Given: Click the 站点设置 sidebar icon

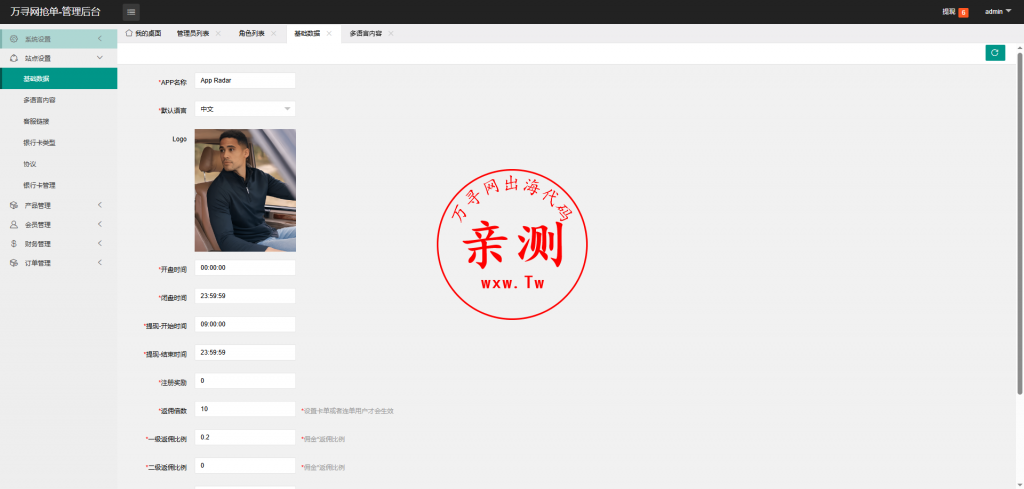Looking at the screenshot, I should pos(14,58).
